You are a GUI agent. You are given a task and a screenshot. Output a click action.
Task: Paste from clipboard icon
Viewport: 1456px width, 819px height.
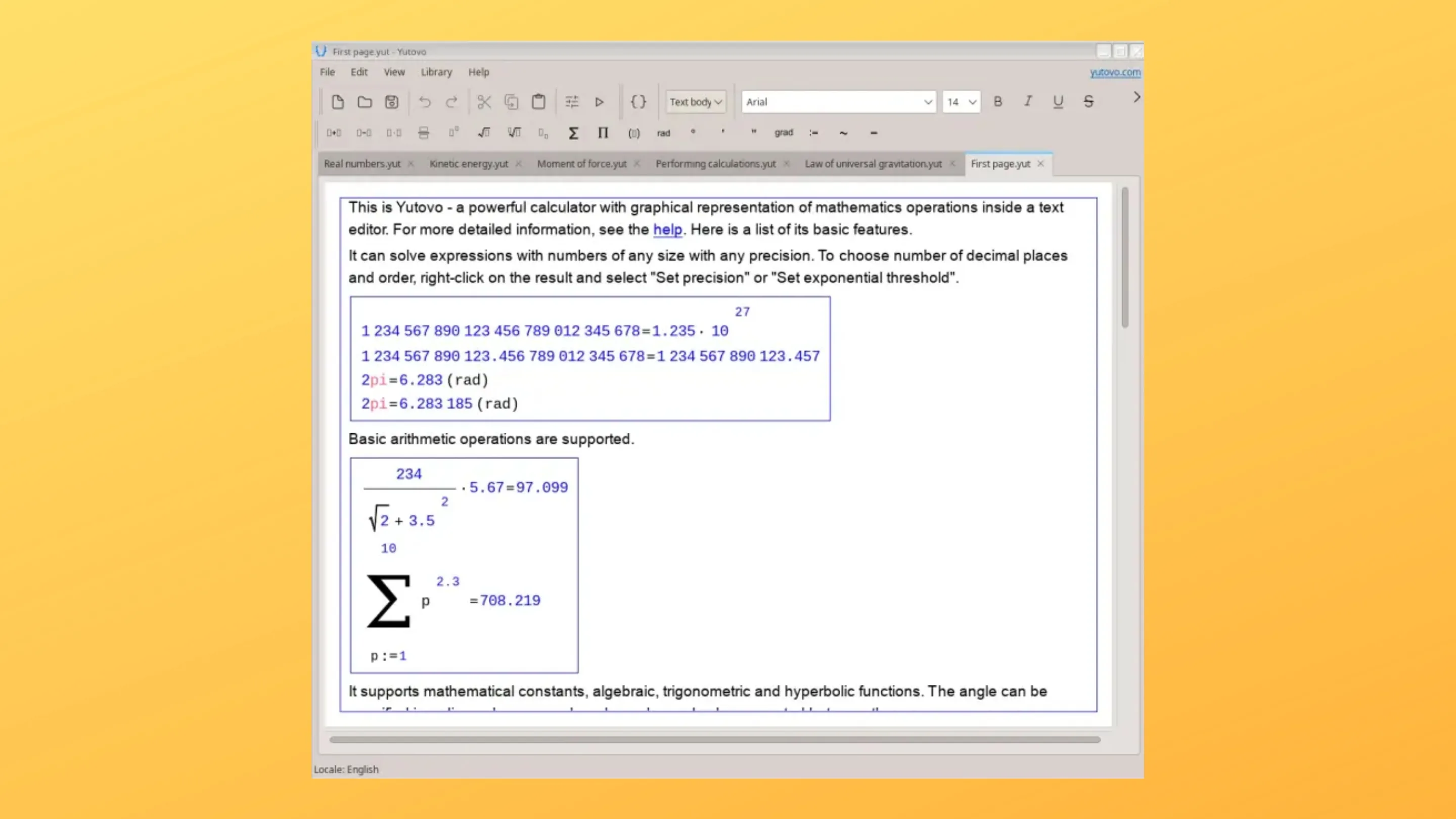coord(538,102)
